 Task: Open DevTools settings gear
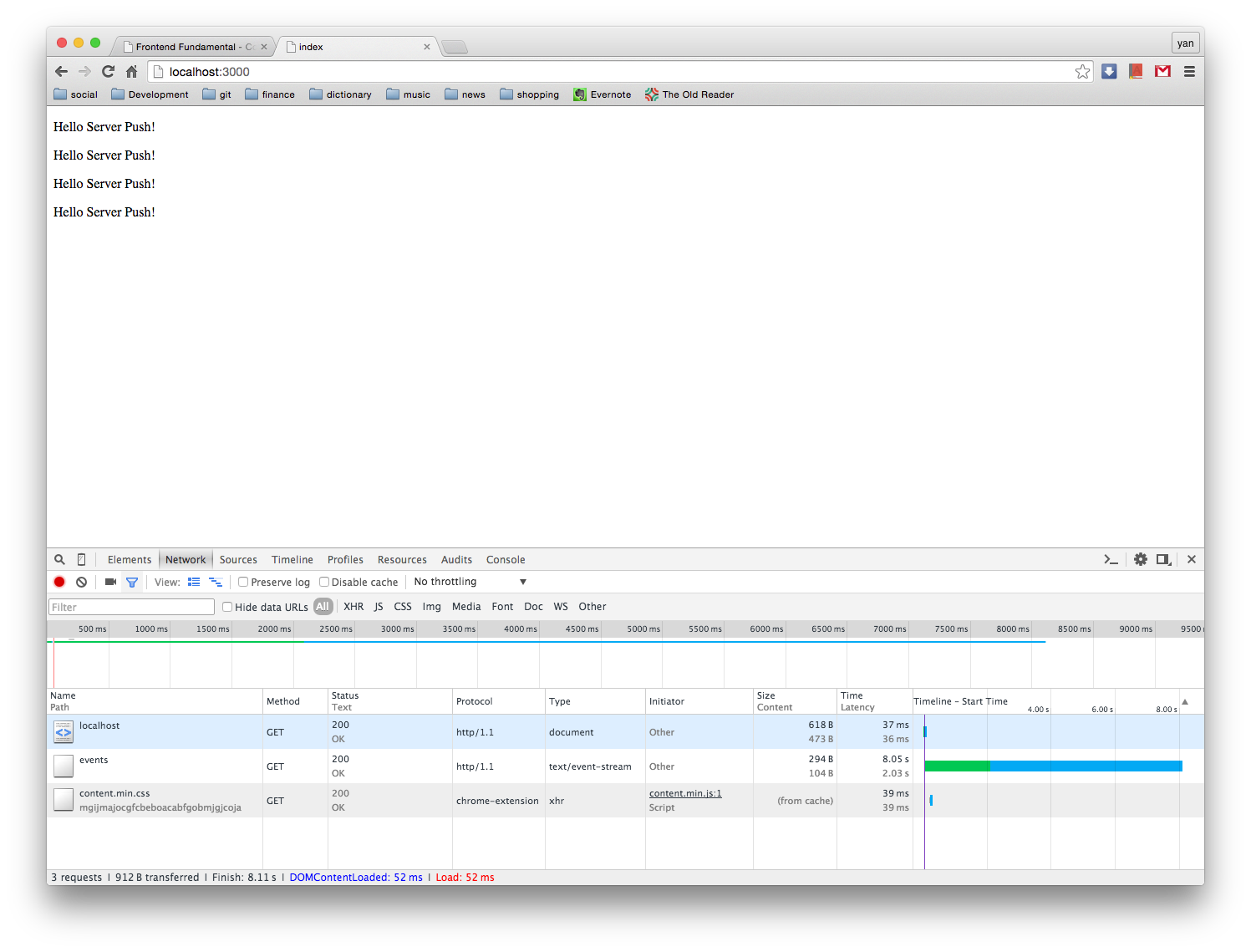click(1141, 559)
